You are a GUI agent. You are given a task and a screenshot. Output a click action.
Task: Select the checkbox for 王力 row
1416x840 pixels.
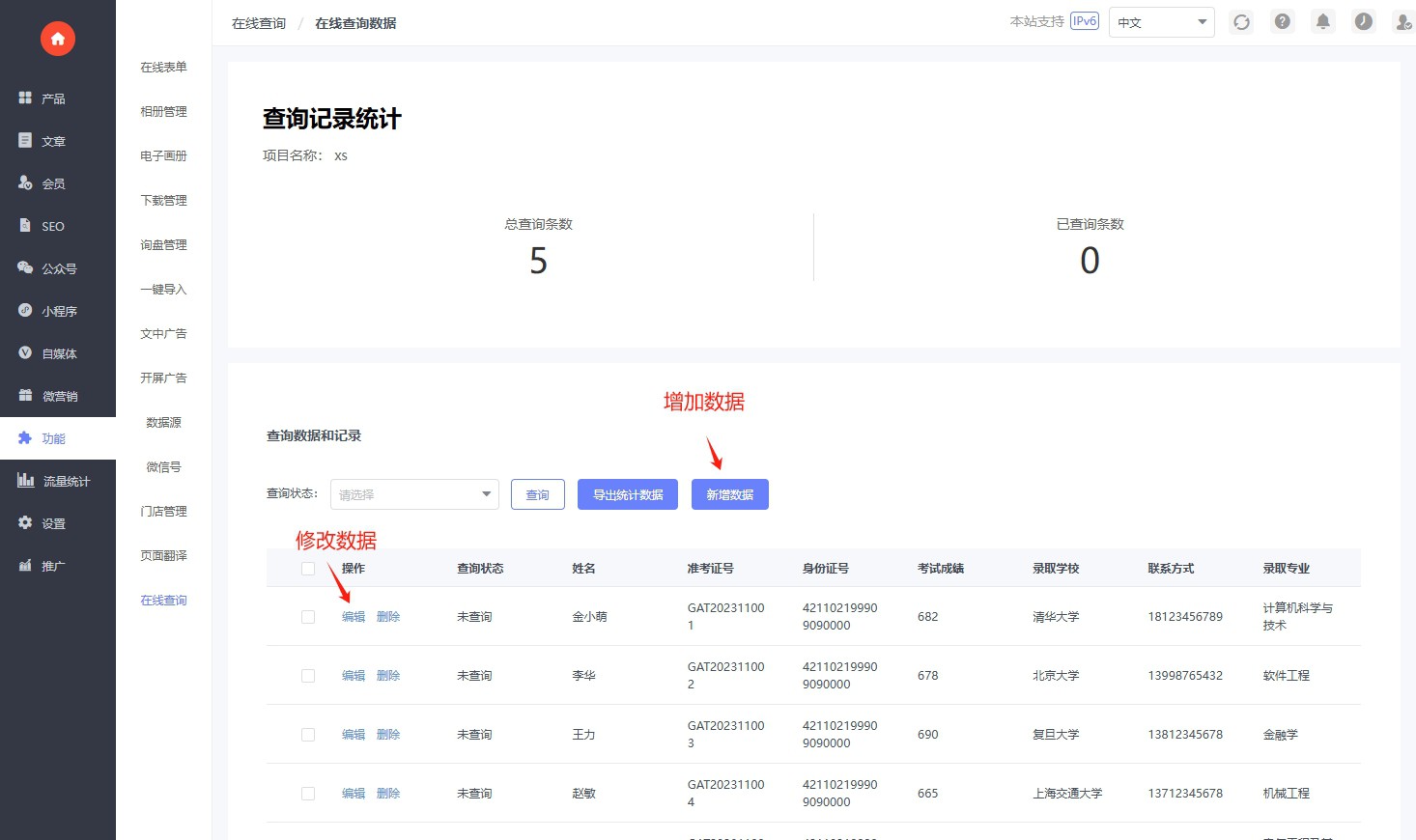click(x=308, y=735)
